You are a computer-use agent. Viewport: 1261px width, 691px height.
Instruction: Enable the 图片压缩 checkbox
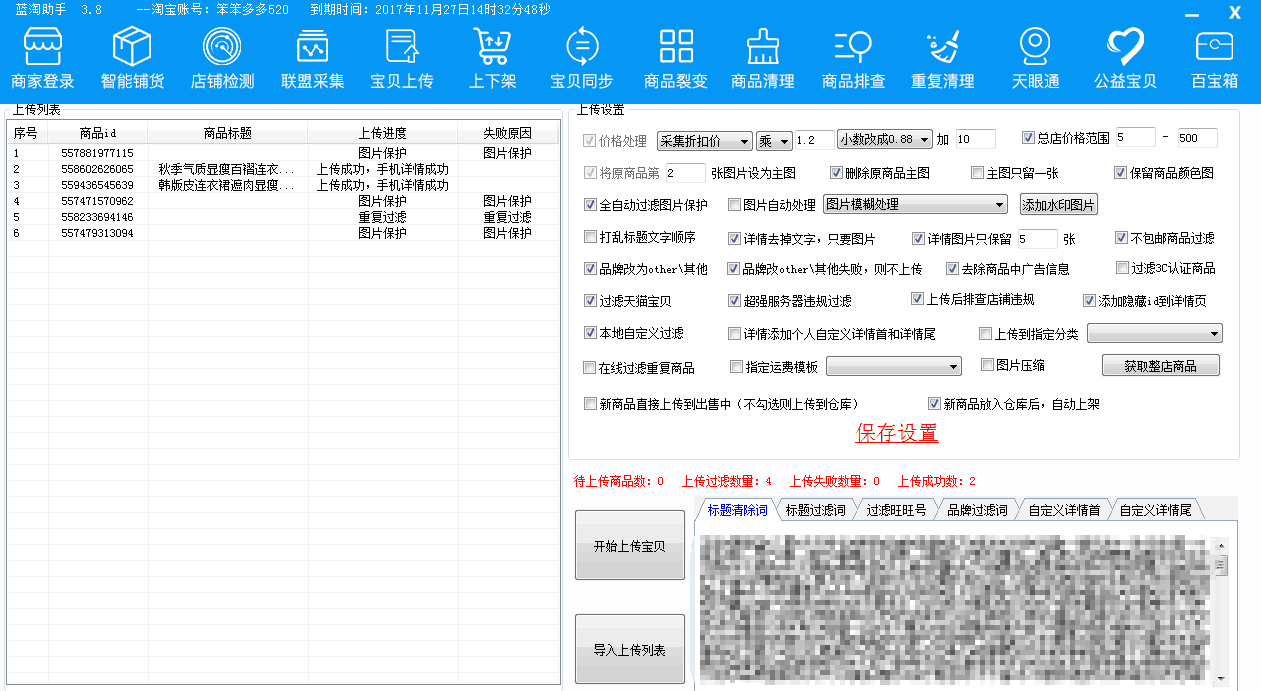(988, 365)
